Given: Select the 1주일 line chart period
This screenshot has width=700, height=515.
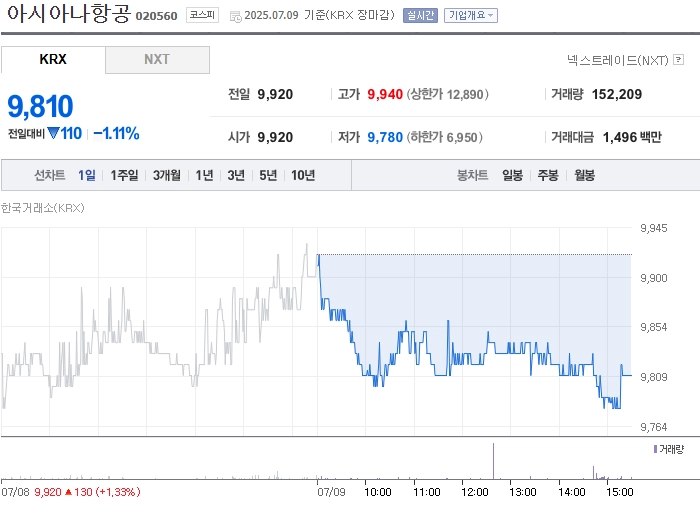Looking at the screenshot, I should tap(125, 175).
